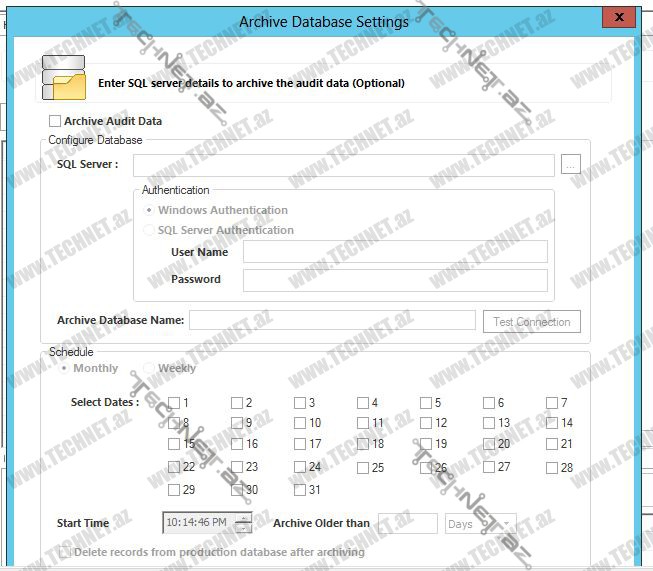Toggle Delete records from production database checkbox

pos(66,552)
